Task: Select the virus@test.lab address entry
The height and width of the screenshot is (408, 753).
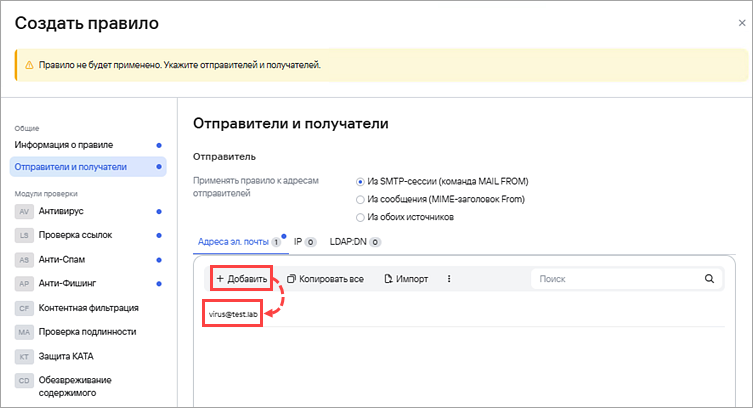Action: [233, 314]
